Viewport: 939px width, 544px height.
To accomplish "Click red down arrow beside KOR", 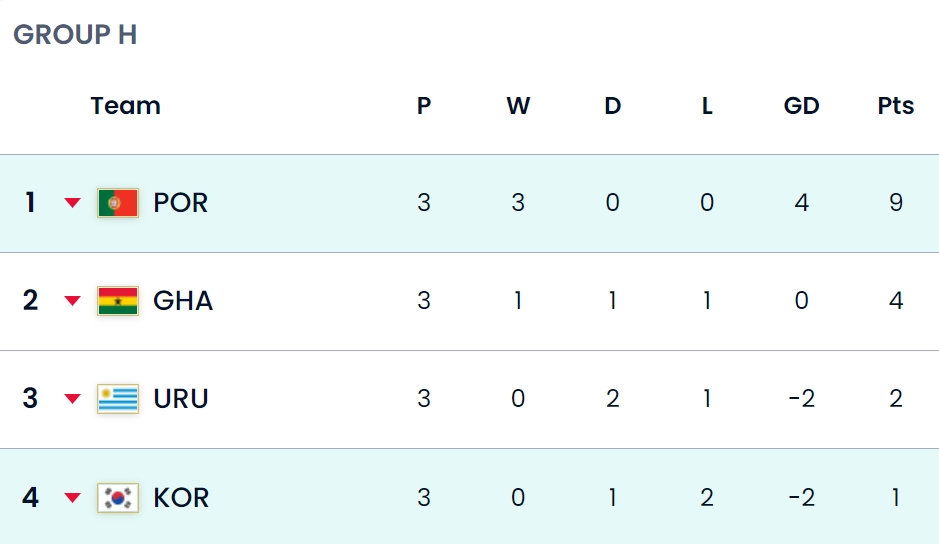I will 72,497.
